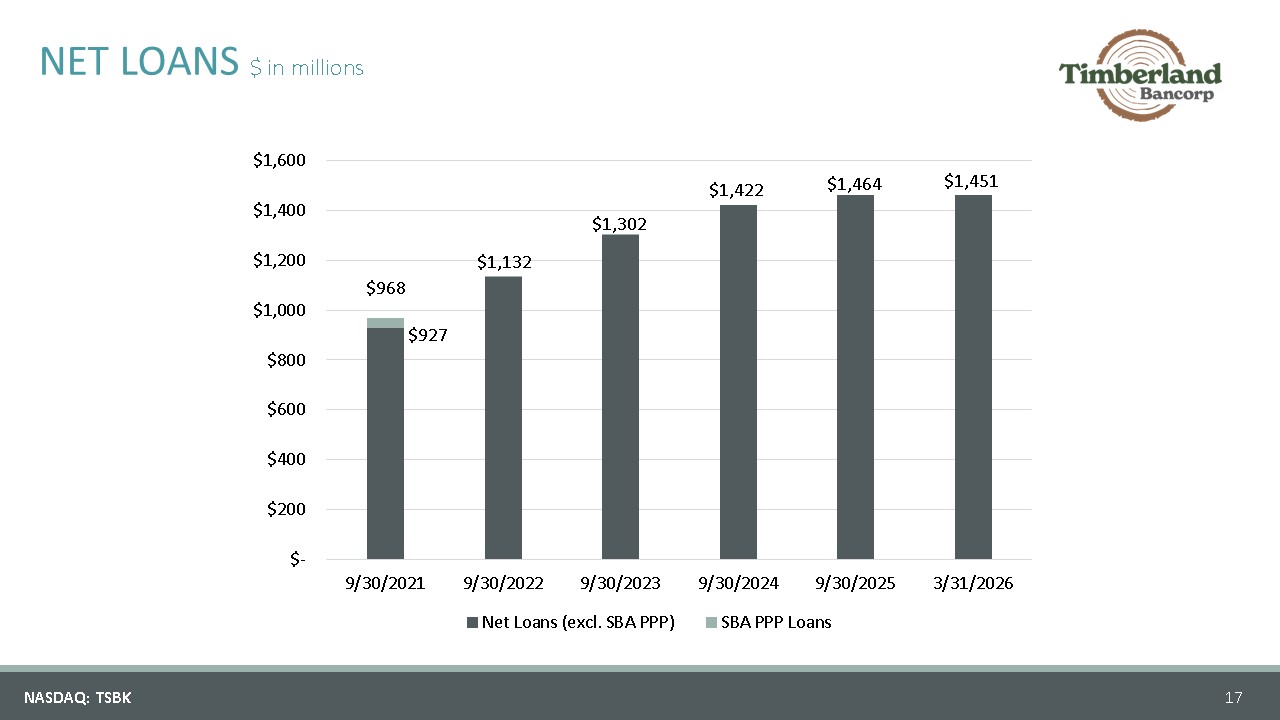Screen dimensions: 1280x720
Task: Click the SBA PPP Loans legend label
Action: (x=776, y=622)
